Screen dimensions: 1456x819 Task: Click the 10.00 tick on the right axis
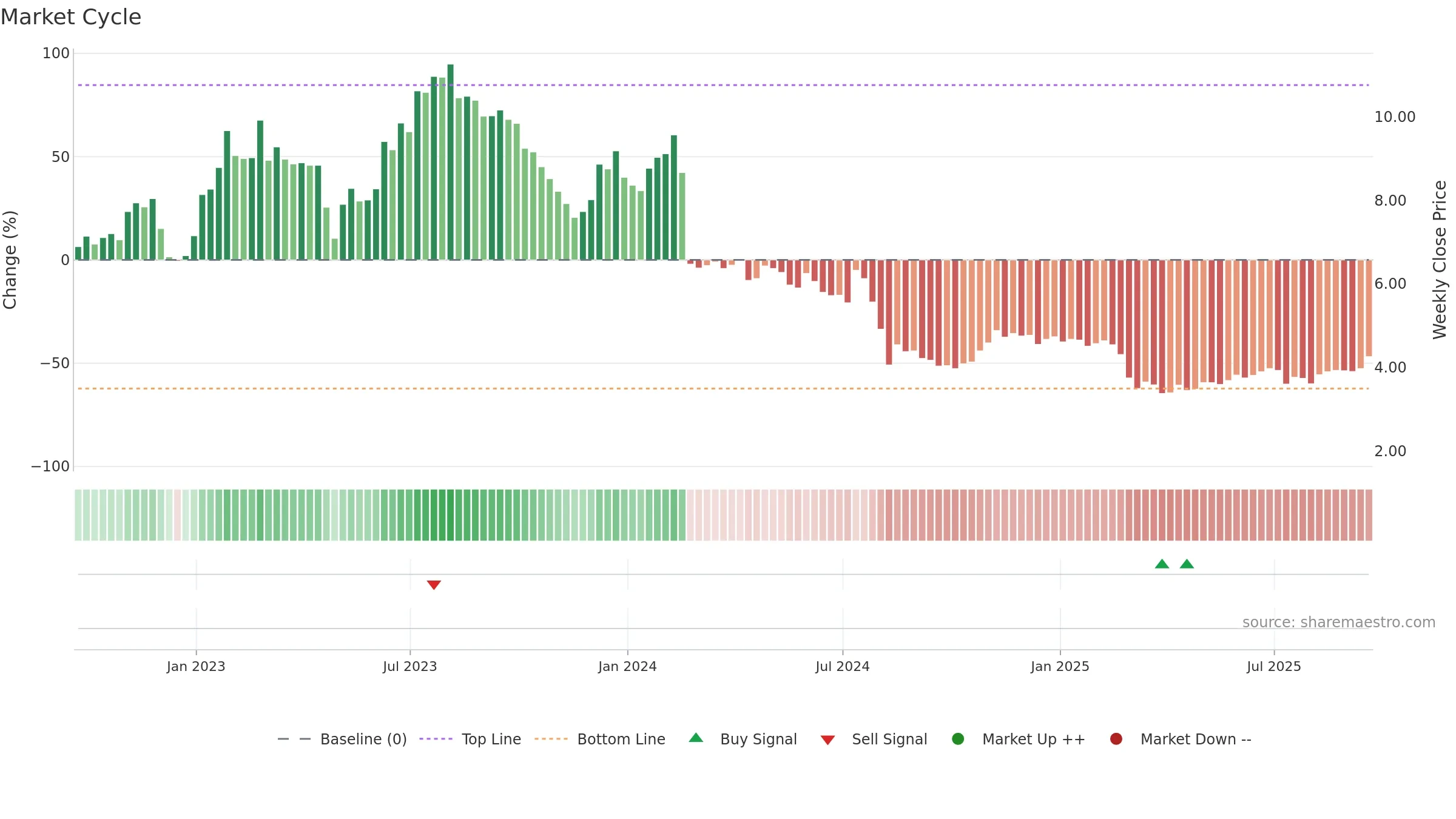(x=1395, y=117)
